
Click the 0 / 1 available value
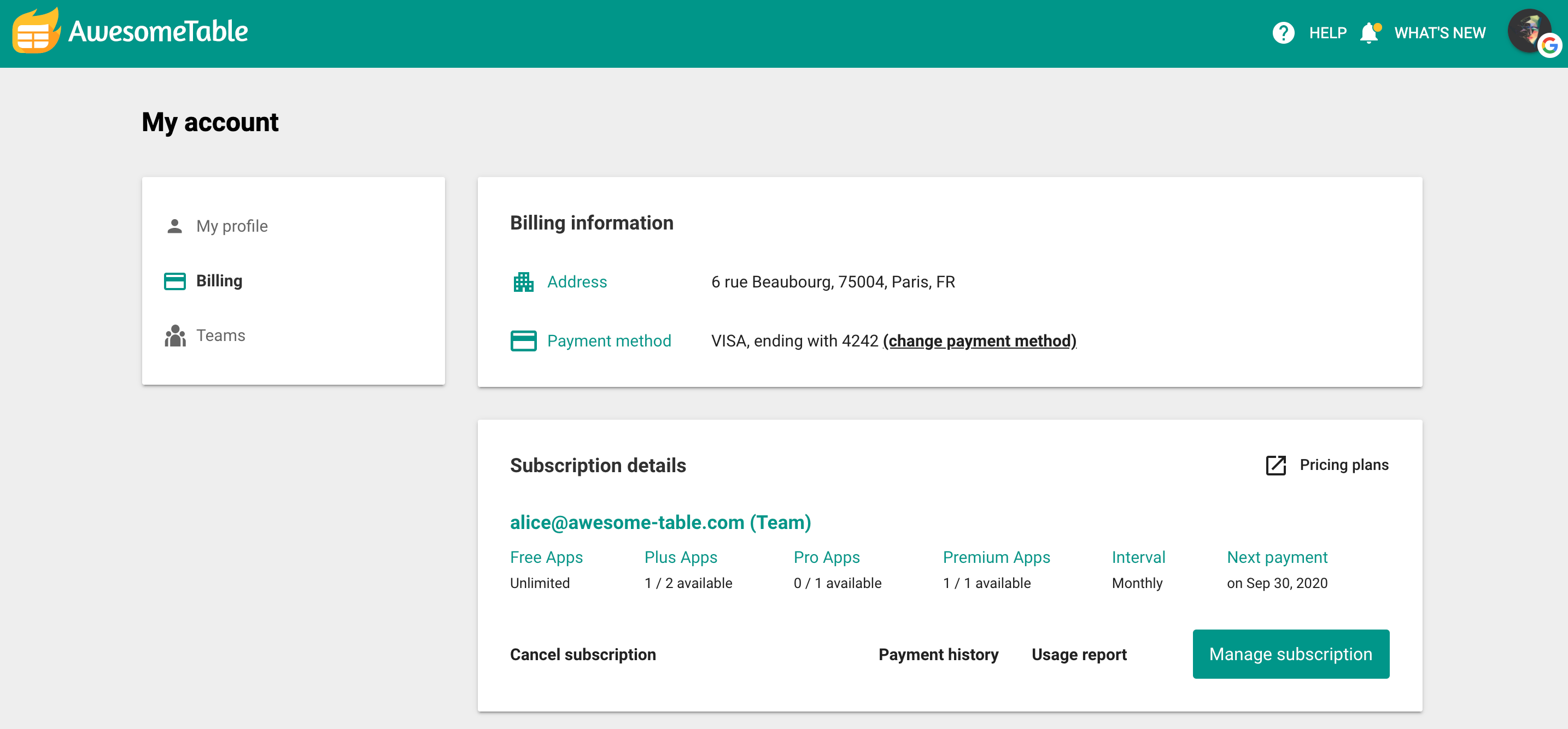point(837,583)
